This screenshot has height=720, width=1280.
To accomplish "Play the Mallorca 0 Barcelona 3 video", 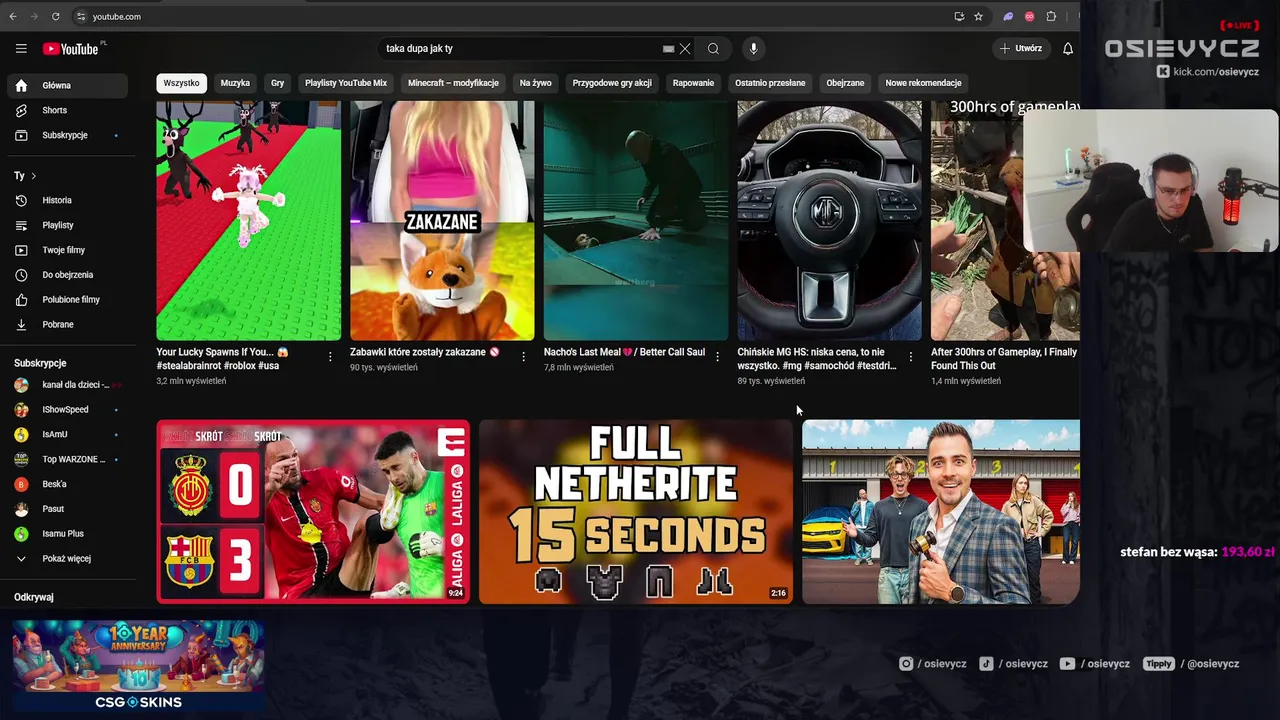I will (313, 512).
